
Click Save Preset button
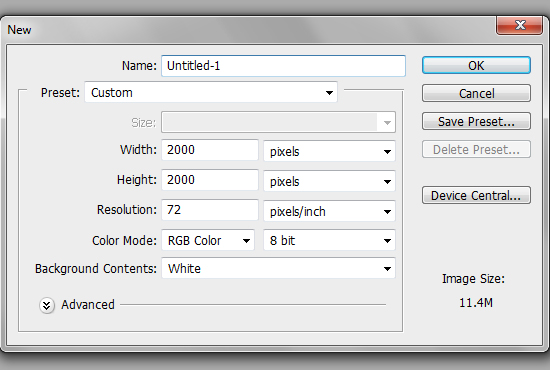(476, 121)
